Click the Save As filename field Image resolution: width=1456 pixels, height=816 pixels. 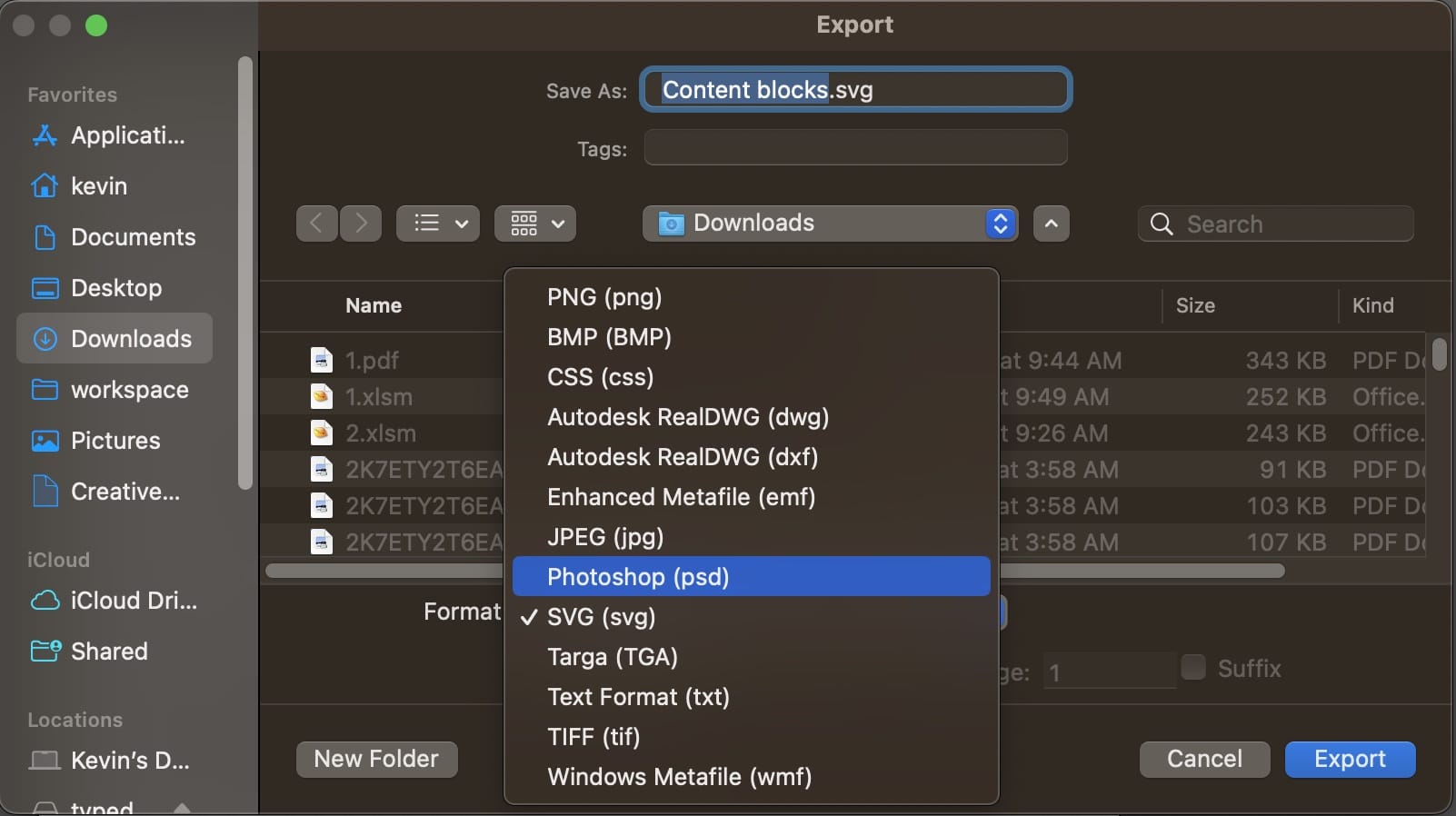point(856,90)
